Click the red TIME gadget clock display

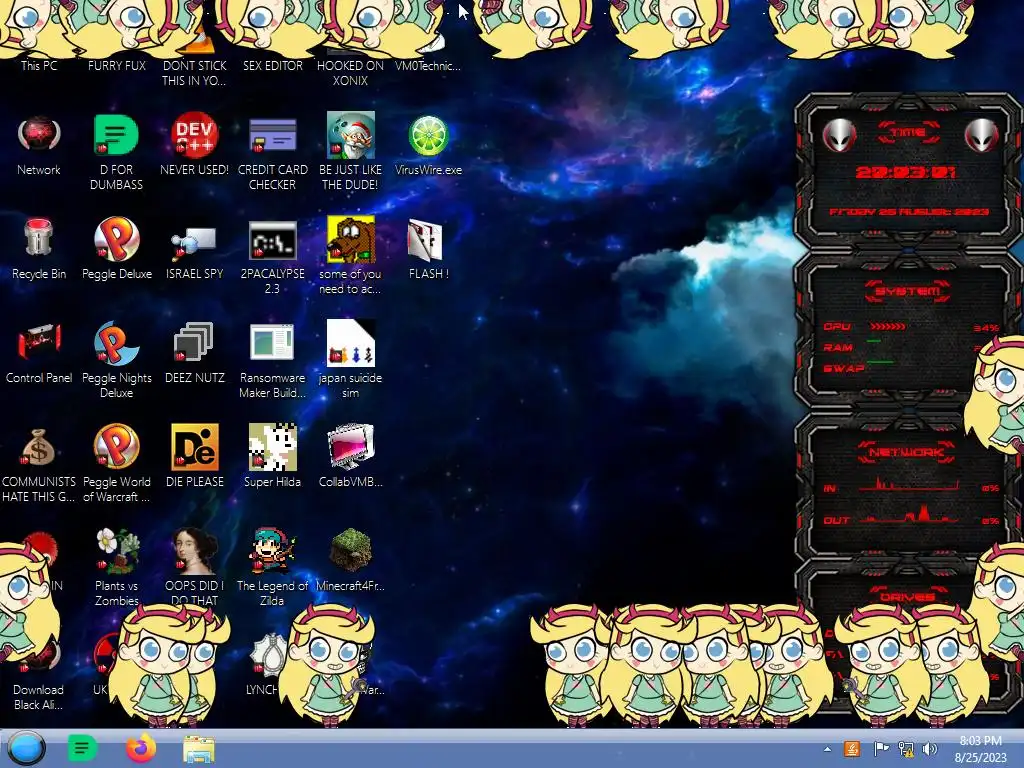908,172
